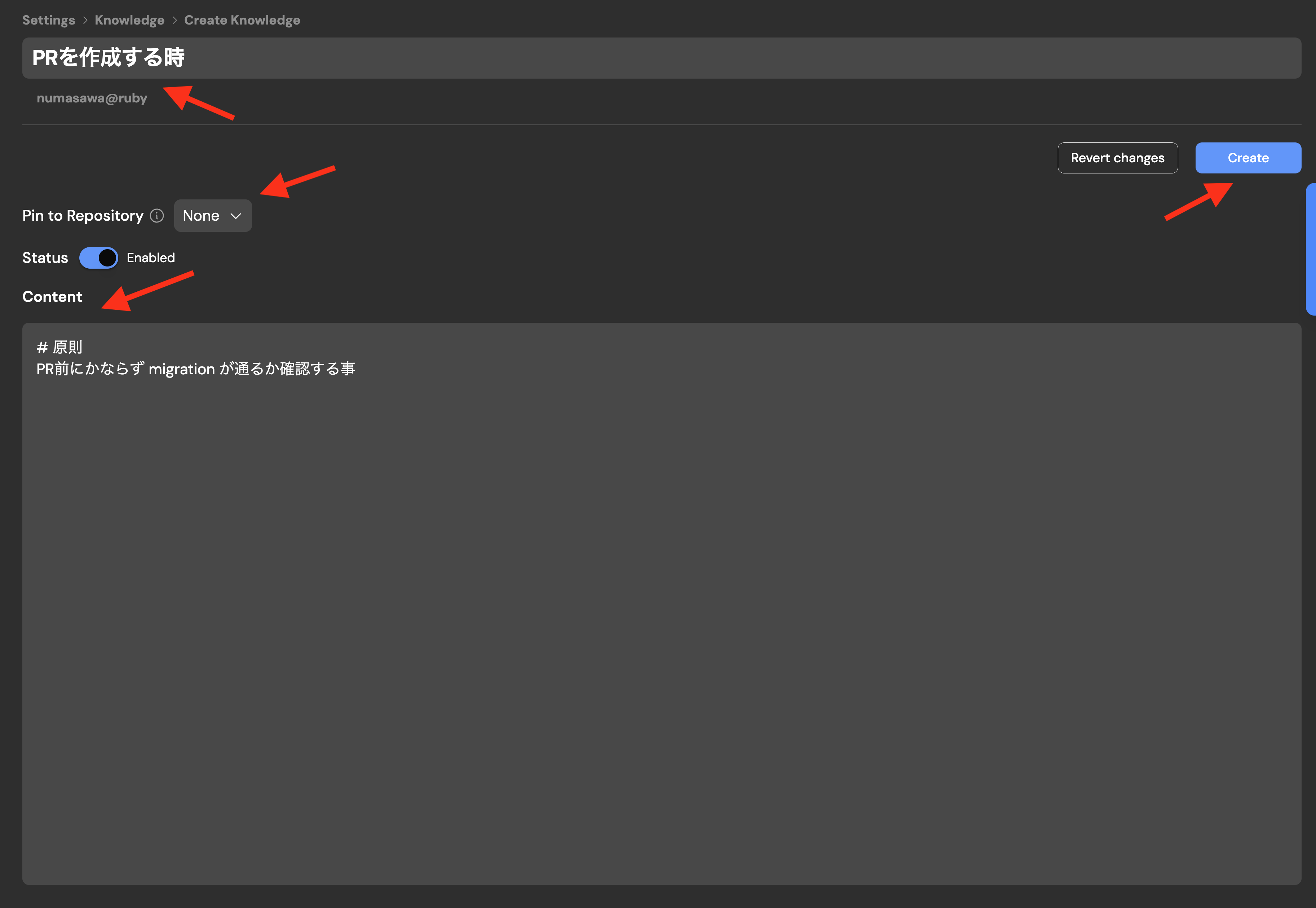
Task: Click the Enabled label next to Status
Action: tap(151, 258)
